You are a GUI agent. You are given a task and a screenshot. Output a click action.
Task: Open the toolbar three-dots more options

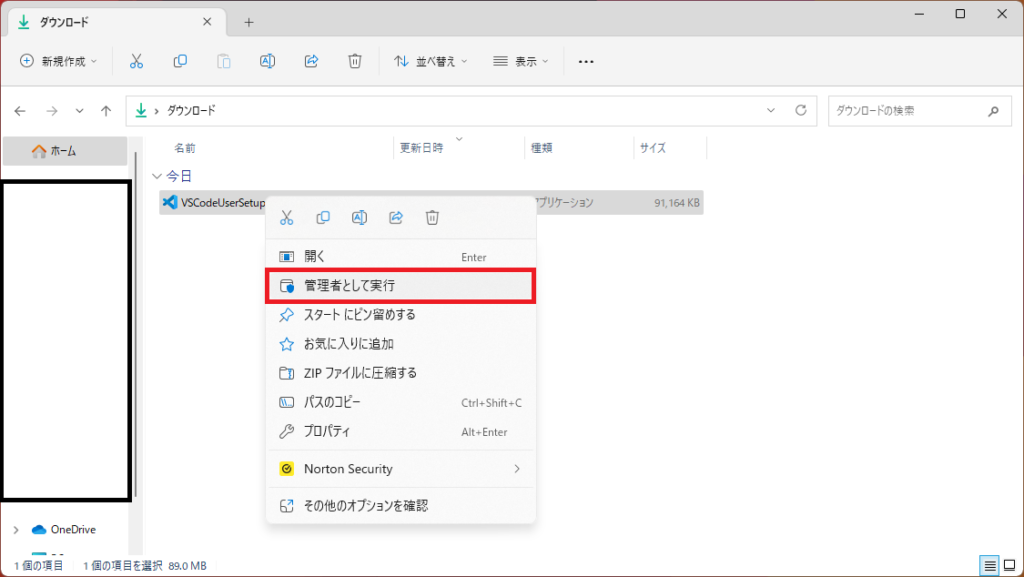tap(586, 61)
